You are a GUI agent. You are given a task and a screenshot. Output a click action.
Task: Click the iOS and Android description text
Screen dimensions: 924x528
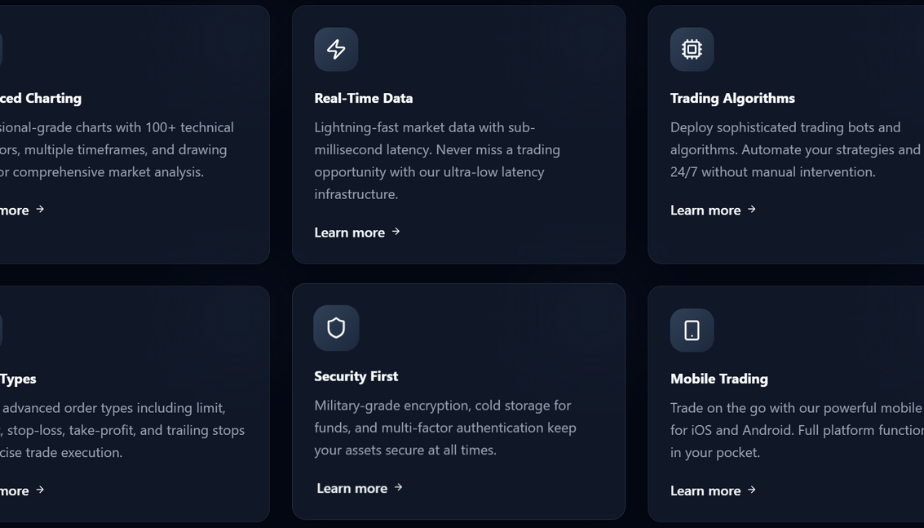click(796, 430)
